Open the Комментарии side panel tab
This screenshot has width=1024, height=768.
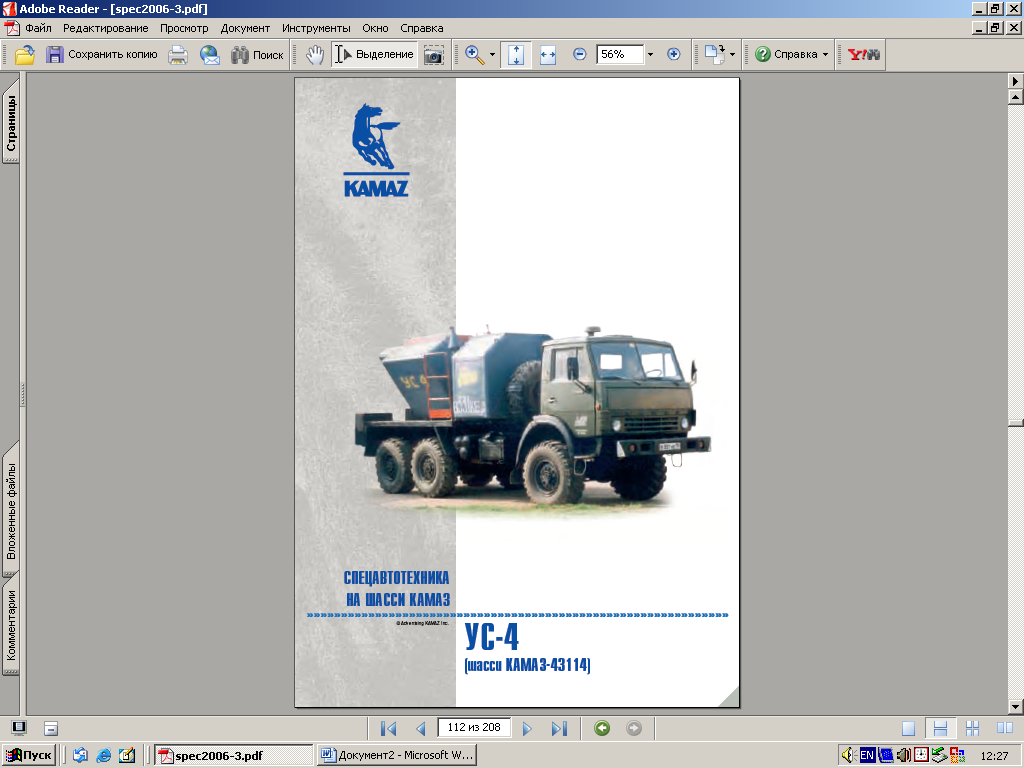(11, 625)
